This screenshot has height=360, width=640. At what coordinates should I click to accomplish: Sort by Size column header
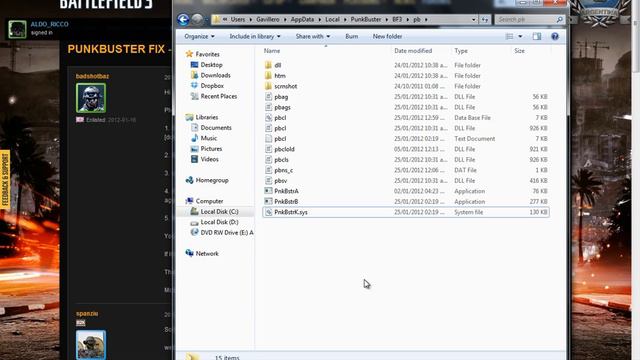tap(519, 51)
